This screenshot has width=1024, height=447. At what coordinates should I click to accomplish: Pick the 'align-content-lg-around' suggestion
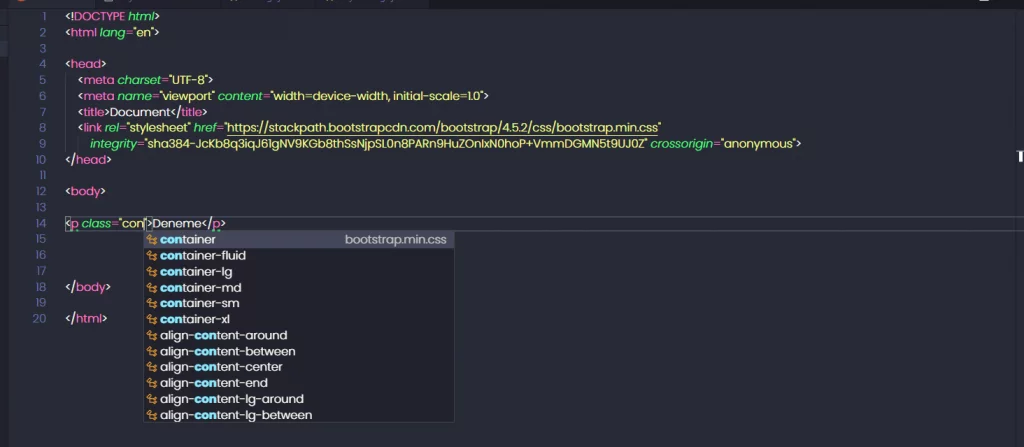(298, 399)
